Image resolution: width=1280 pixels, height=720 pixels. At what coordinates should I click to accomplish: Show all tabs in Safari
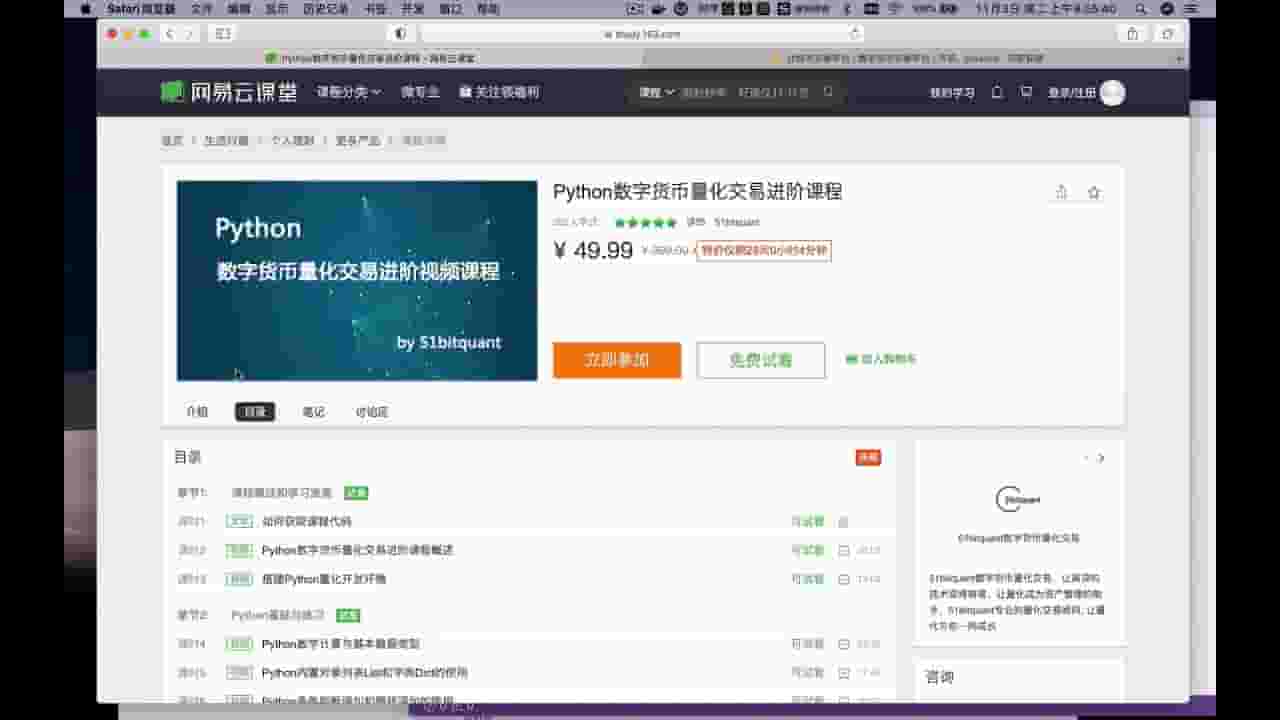pos(1167,34)
